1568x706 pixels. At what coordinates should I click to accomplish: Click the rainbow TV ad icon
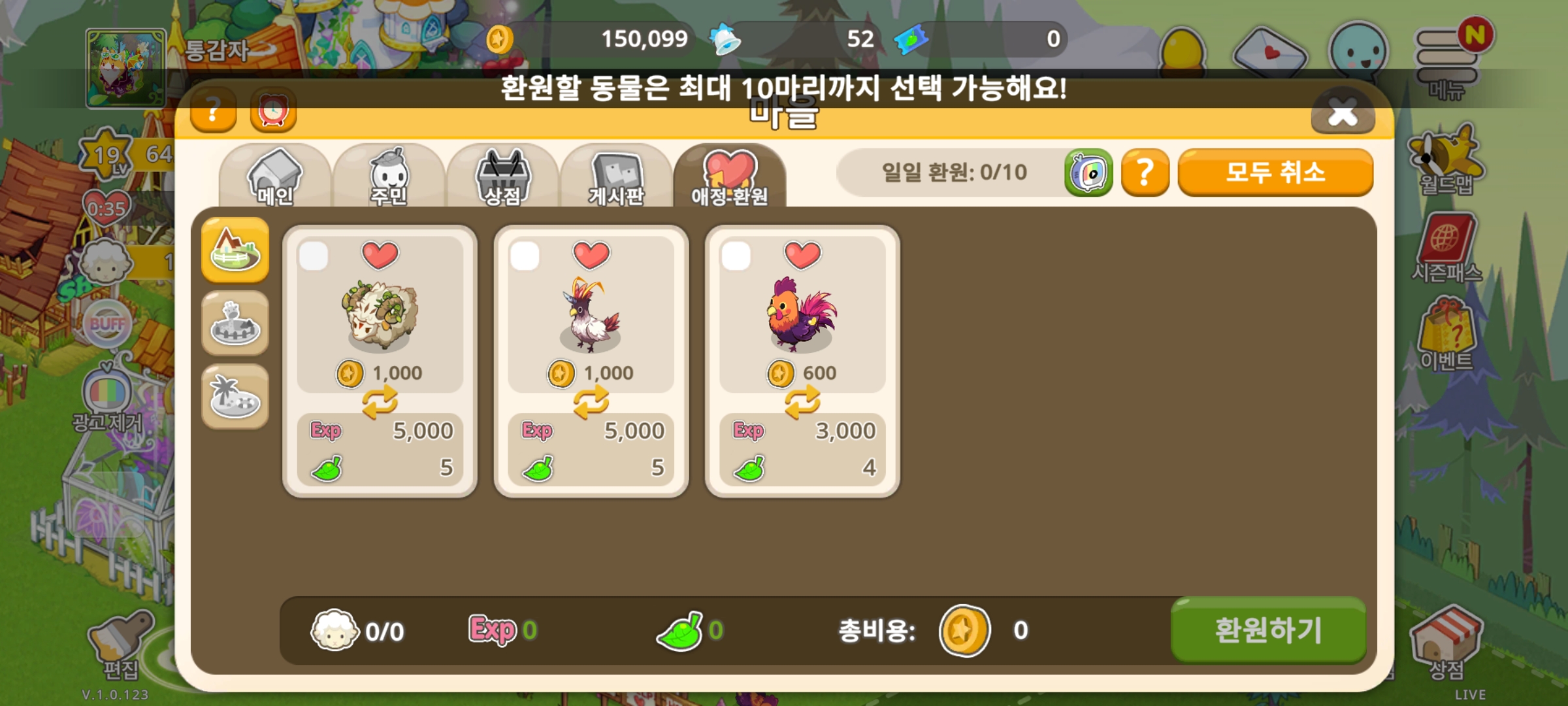pos(1088,173)
